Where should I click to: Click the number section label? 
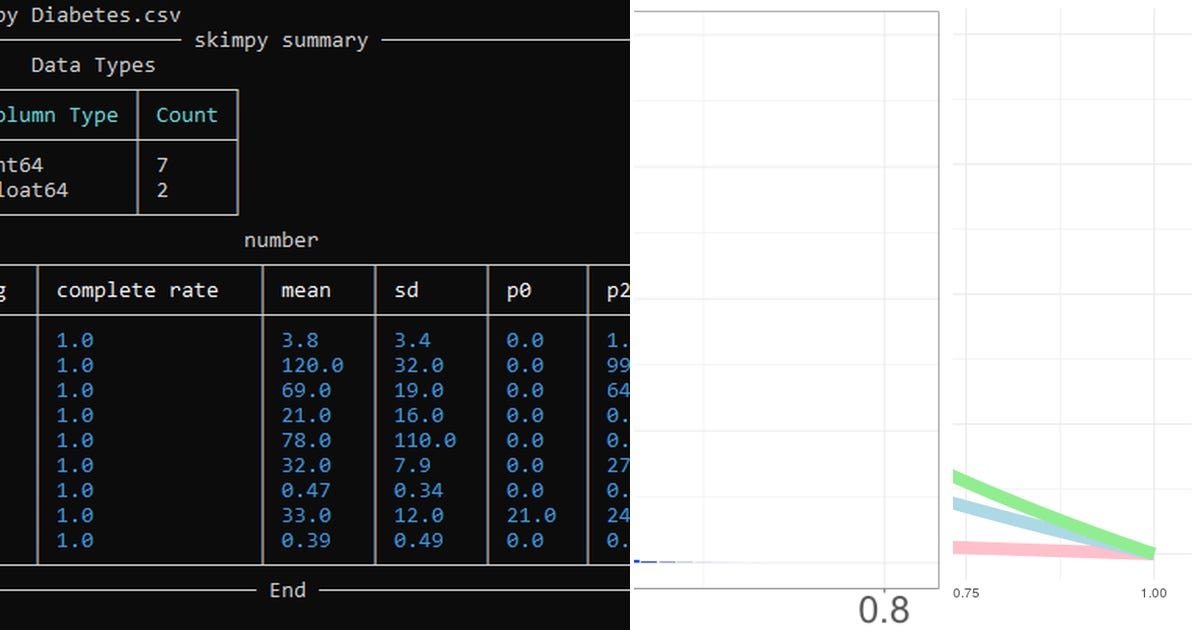280,240
